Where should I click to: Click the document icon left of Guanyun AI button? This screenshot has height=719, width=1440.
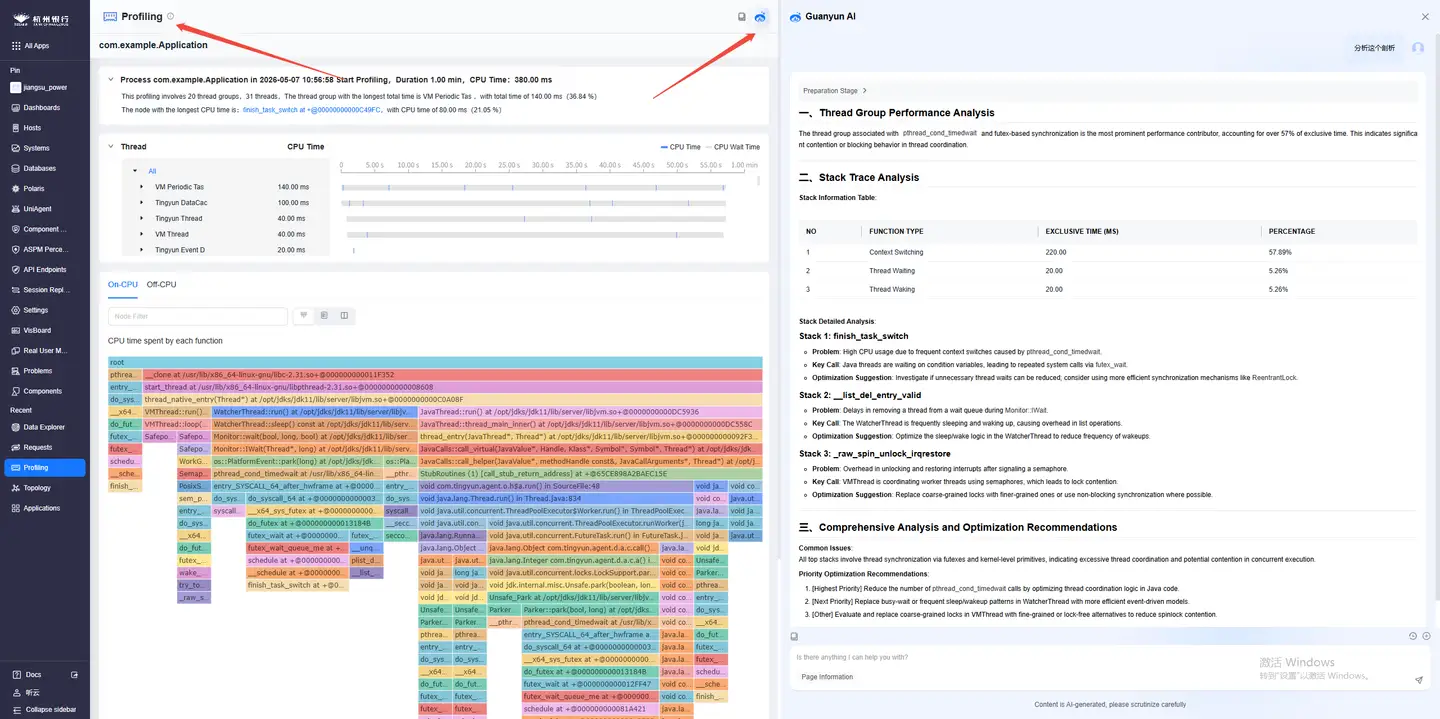[741, 17]
